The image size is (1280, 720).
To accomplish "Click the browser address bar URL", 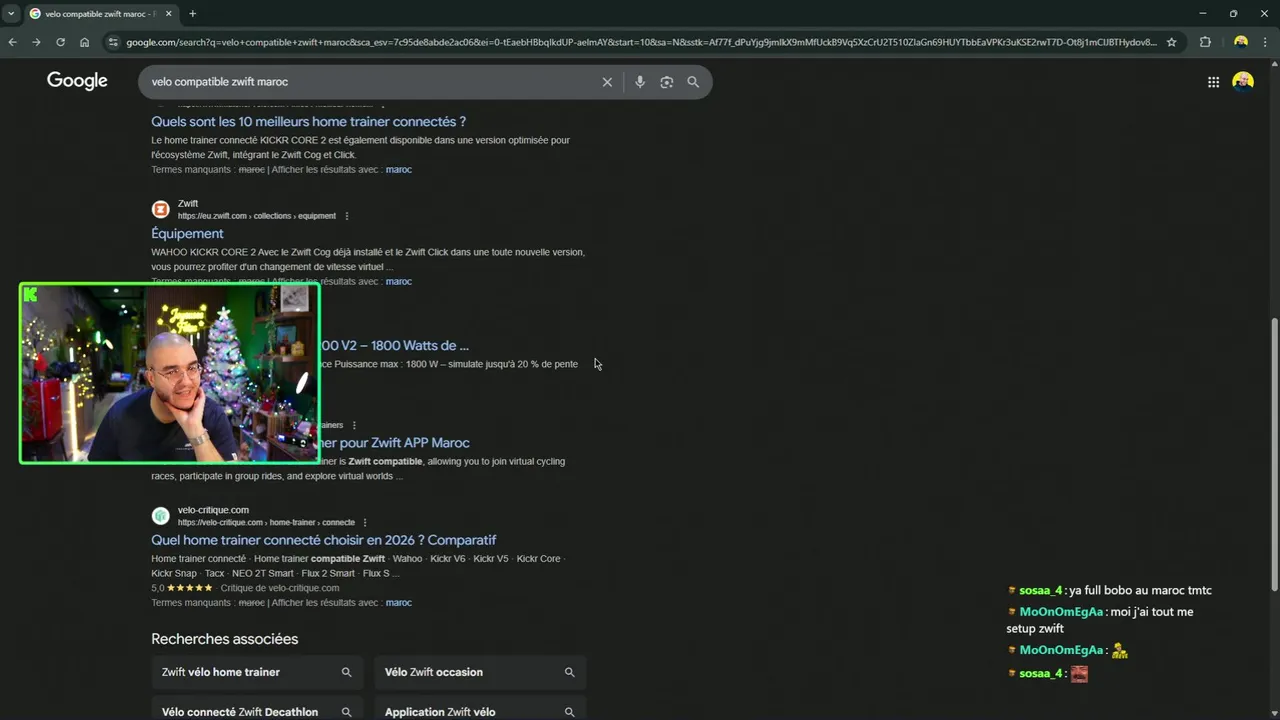I will coord(640,42).
